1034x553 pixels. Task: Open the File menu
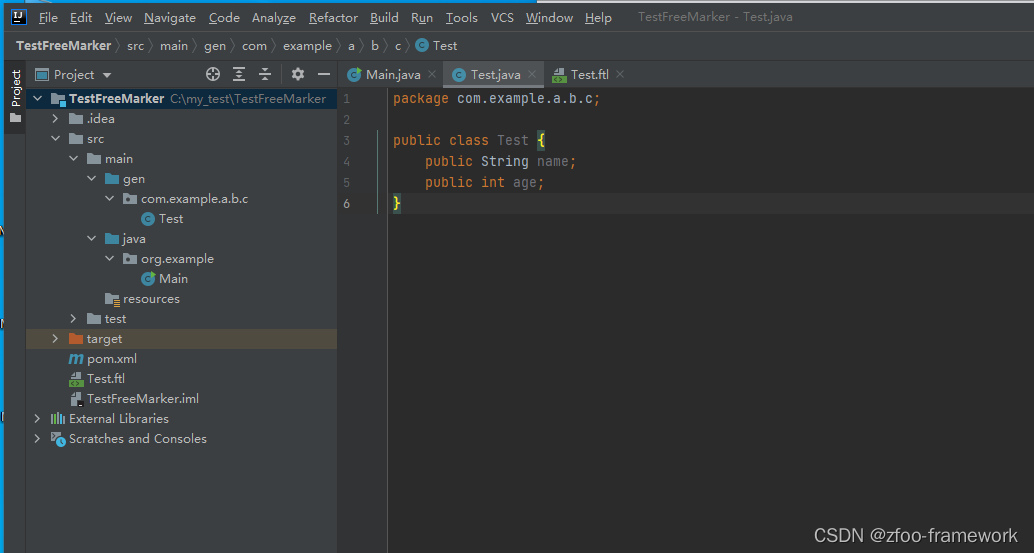click(x=48, y=18)
